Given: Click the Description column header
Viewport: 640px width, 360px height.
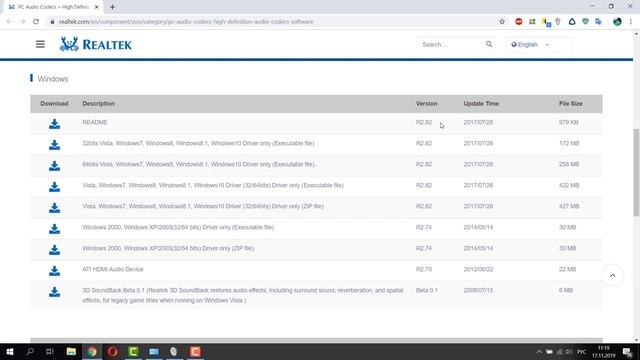Looking at the screenshot, I should pos(98,104).
